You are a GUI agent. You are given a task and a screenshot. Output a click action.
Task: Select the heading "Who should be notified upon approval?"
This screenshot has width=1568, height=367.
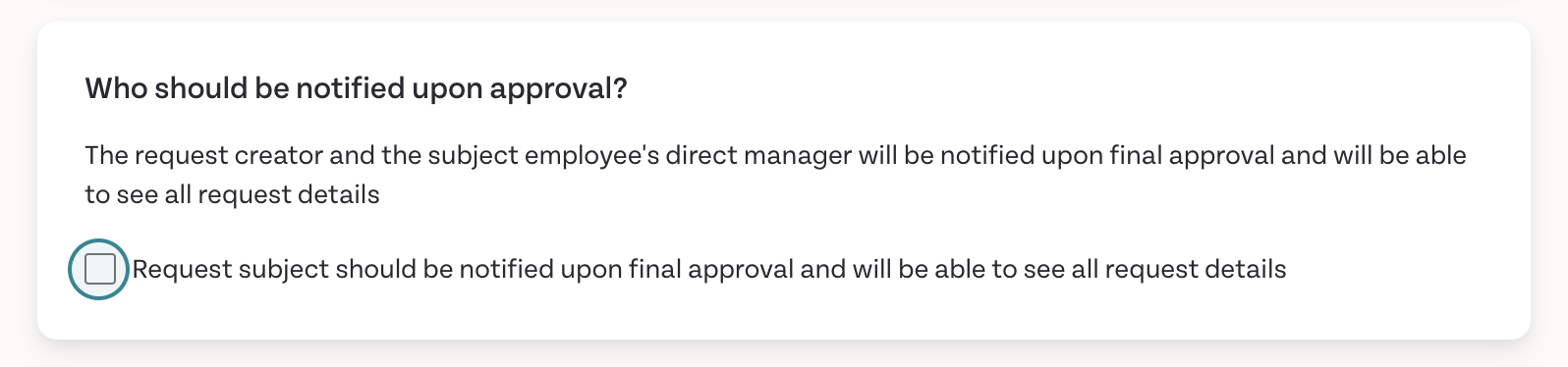pos(357,88)
